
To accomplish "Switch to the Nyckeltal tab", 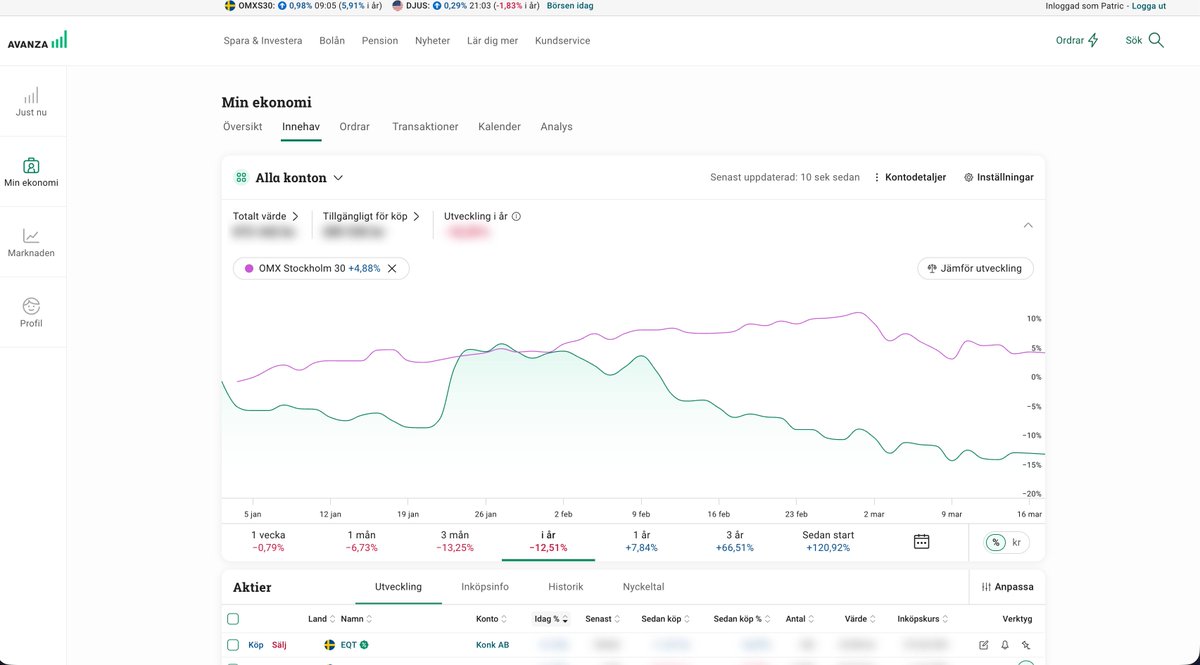I will [641, 587].
